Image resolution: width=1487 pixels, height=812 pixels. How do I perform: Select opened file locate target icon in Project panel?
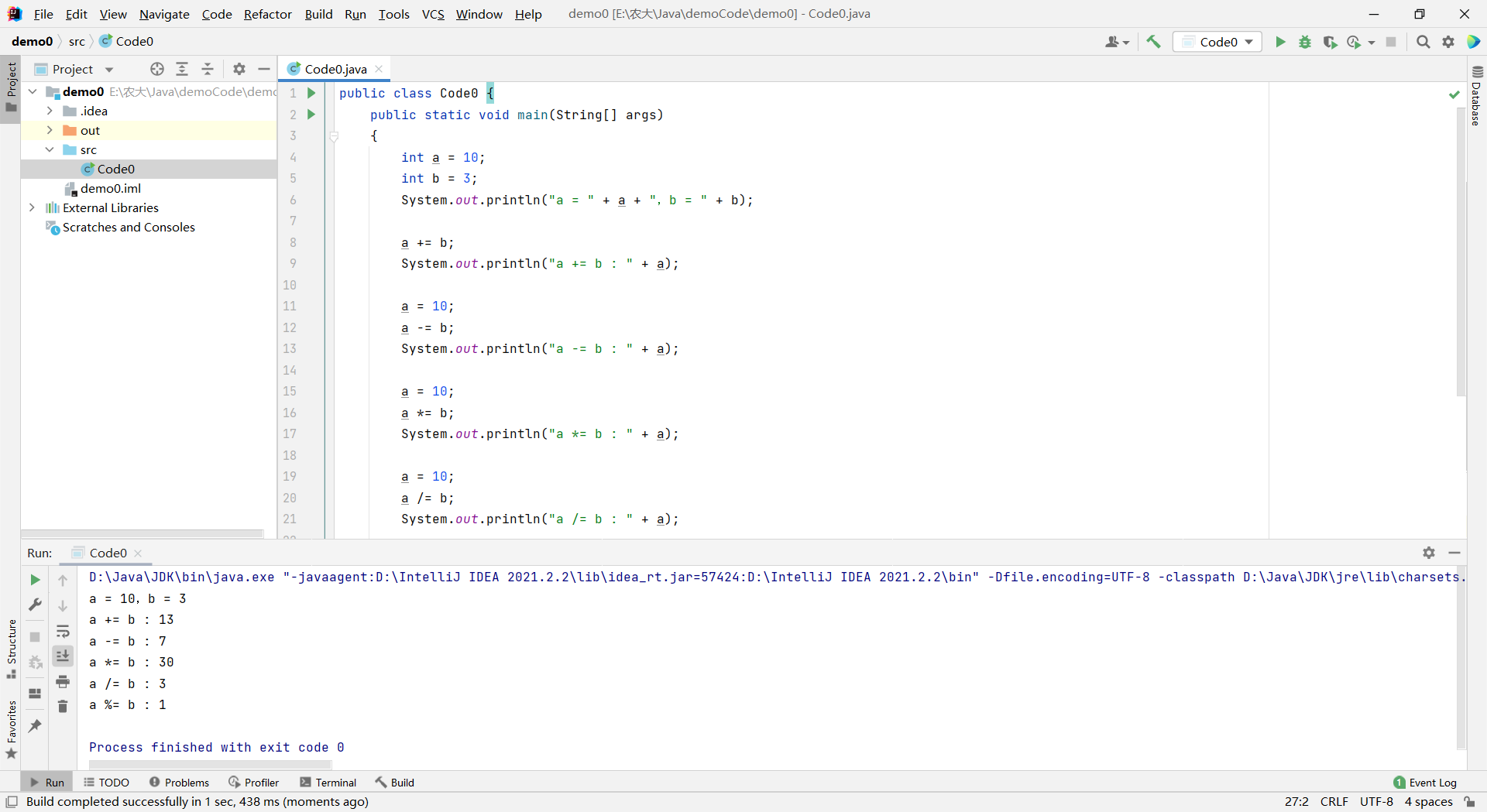coord(157,69)
